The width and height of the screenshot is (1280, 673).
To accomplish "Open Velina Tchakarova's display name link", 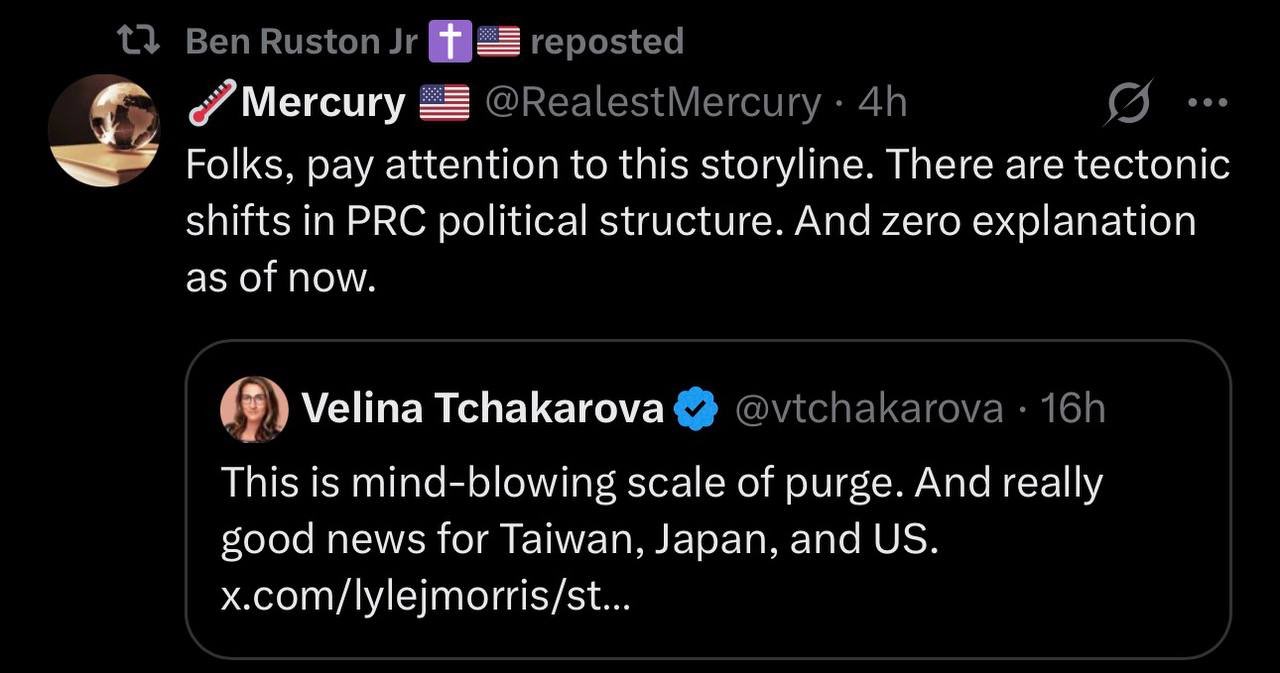I will tap(482, 409).
